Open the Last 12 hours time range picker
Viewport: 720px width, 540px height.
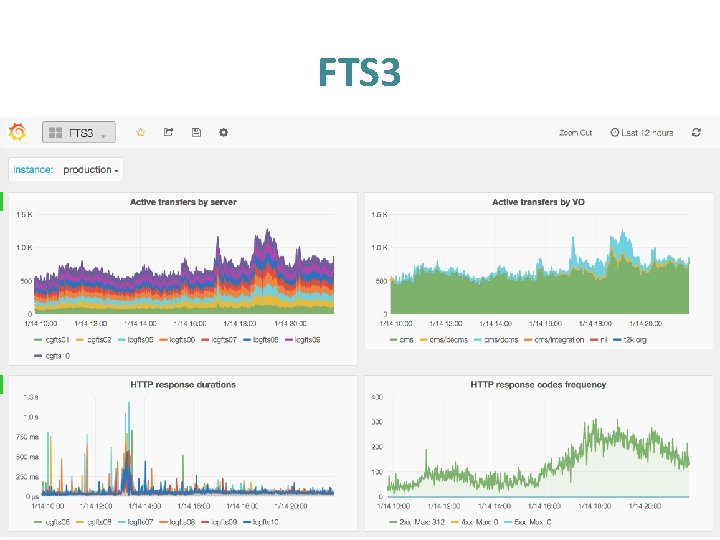(642, 133)
